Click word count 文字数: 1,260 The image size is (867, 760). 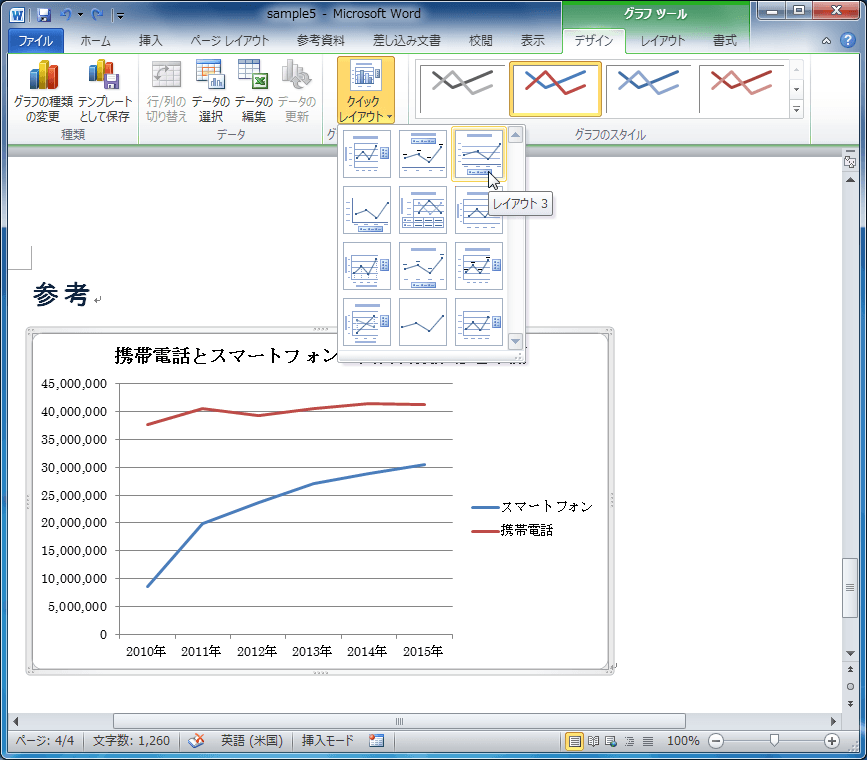[131, 741]
